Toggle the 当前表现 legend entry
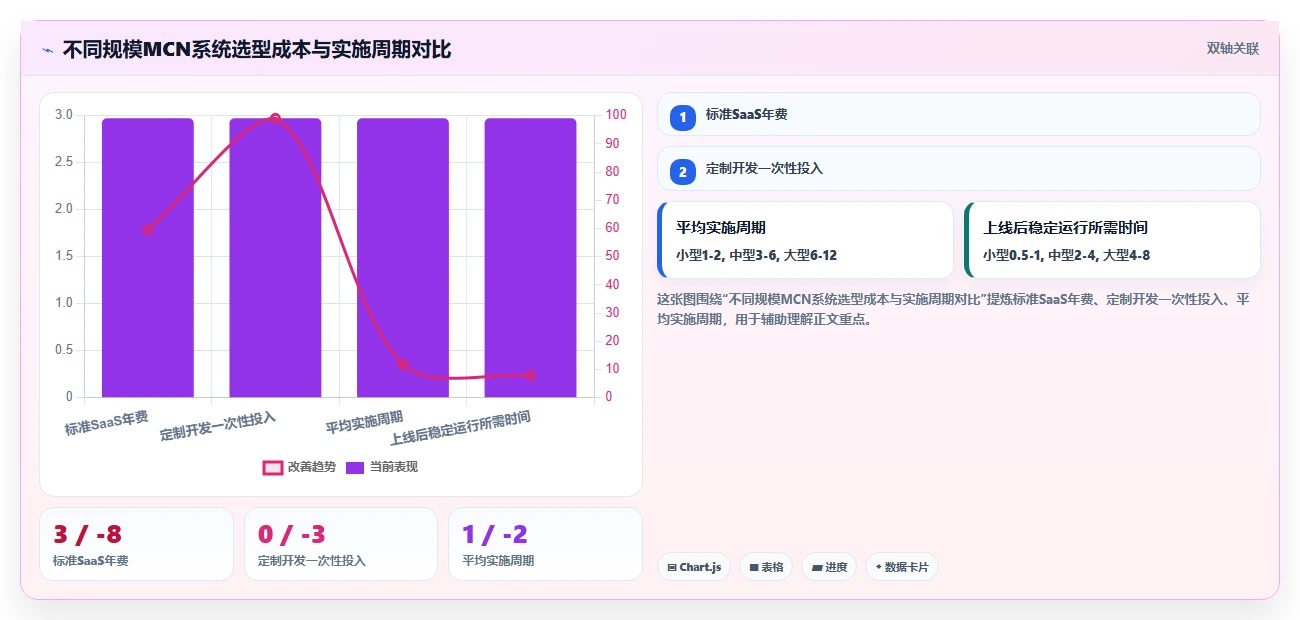The height and width of the screenshot is (620, 1300). (x=382, y=467)
